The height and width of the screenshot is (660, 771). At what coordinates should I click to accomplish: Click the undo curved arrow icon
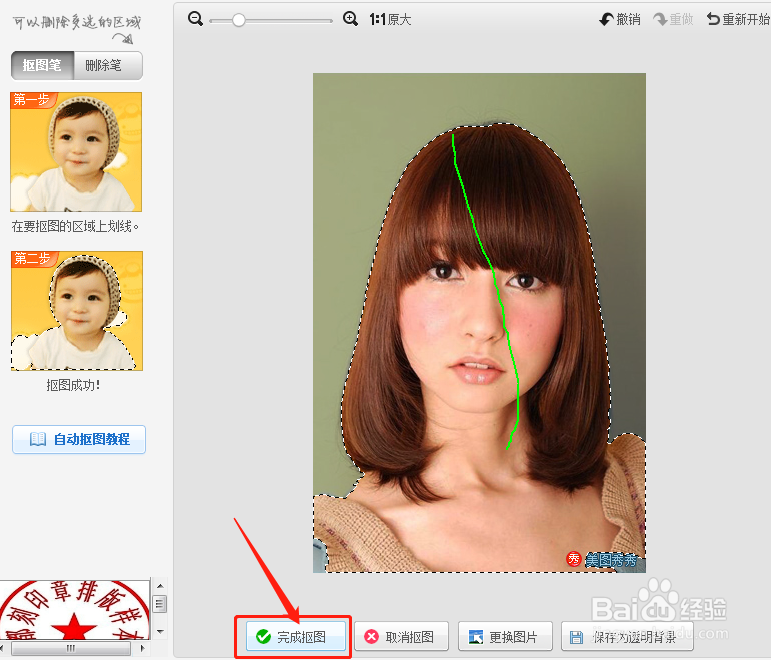(606, 19)
